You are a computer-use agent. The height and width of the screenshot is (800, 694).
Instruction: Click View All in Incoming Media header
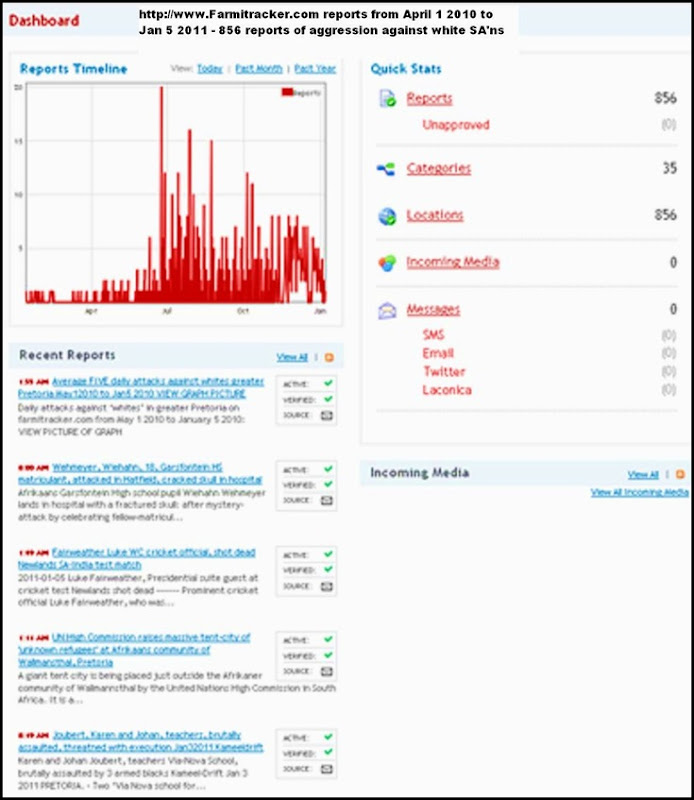click(x=643, y=474)
